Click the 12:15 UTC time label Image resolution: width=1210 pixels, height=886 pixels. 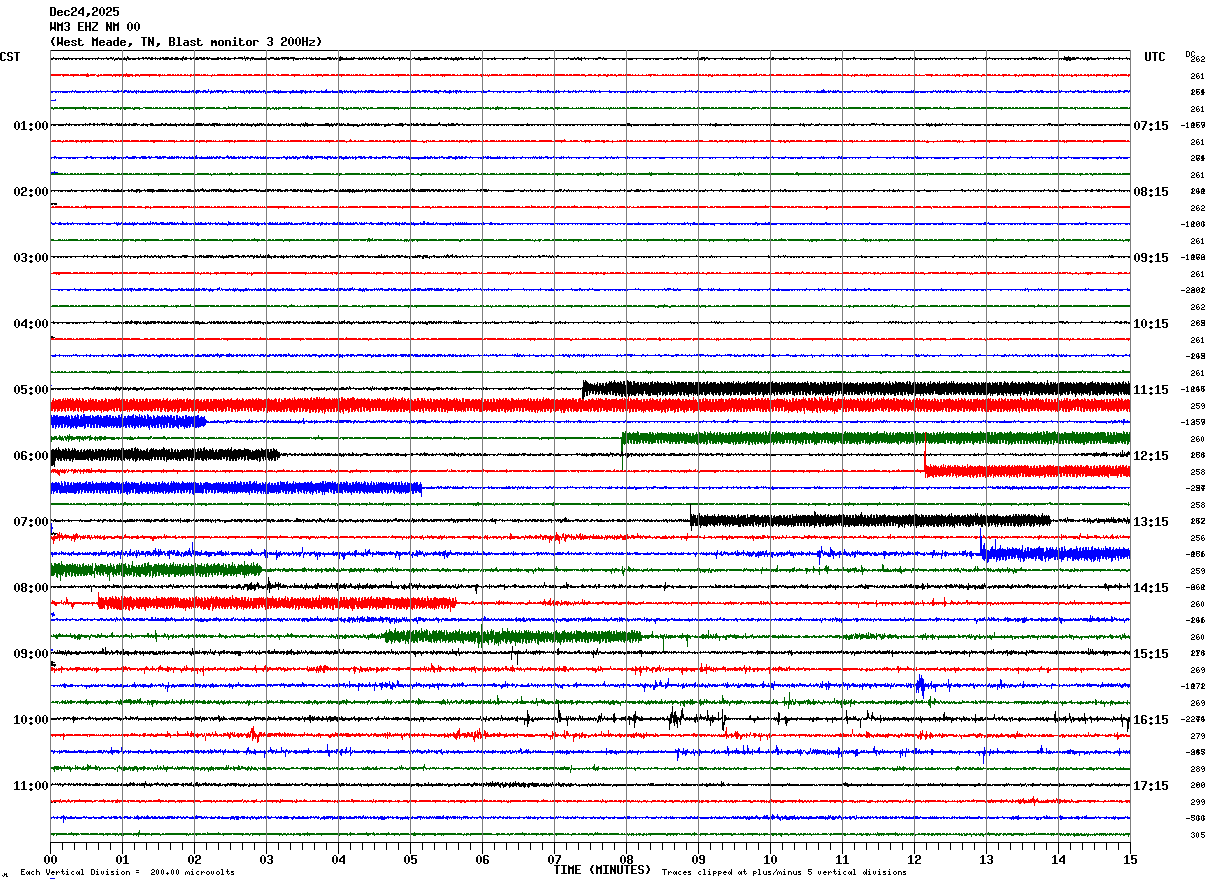[x=1151, y=456]
